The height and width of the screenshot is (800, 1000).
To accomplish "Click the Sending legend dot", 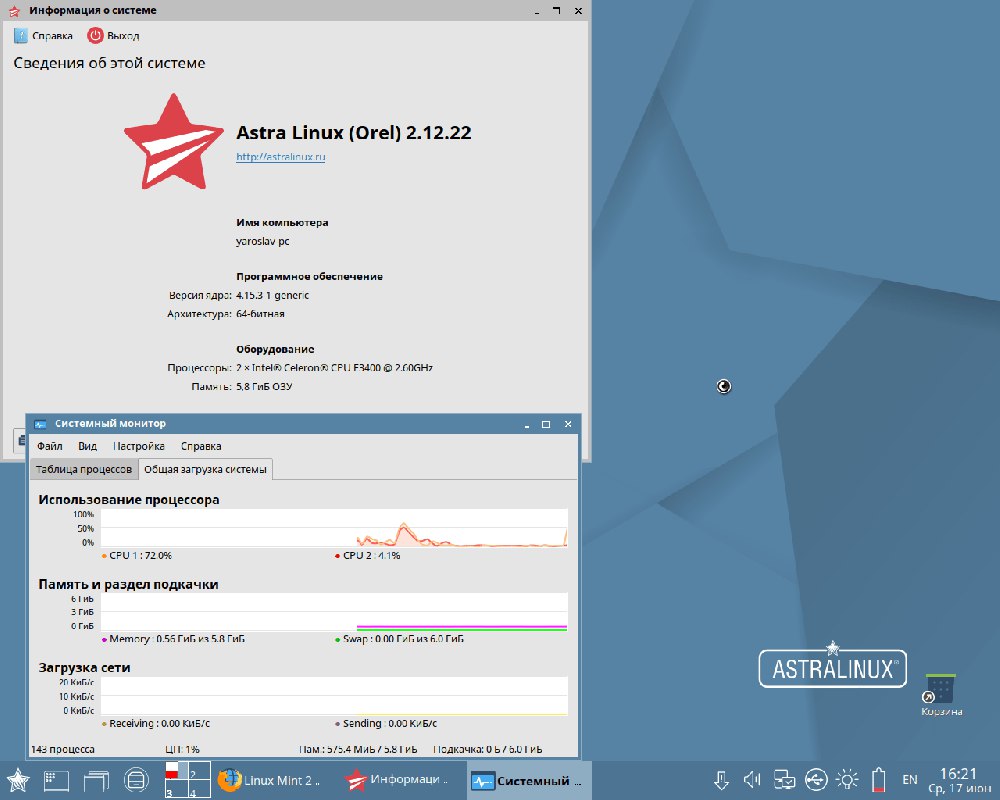I will tap(337, 724).
